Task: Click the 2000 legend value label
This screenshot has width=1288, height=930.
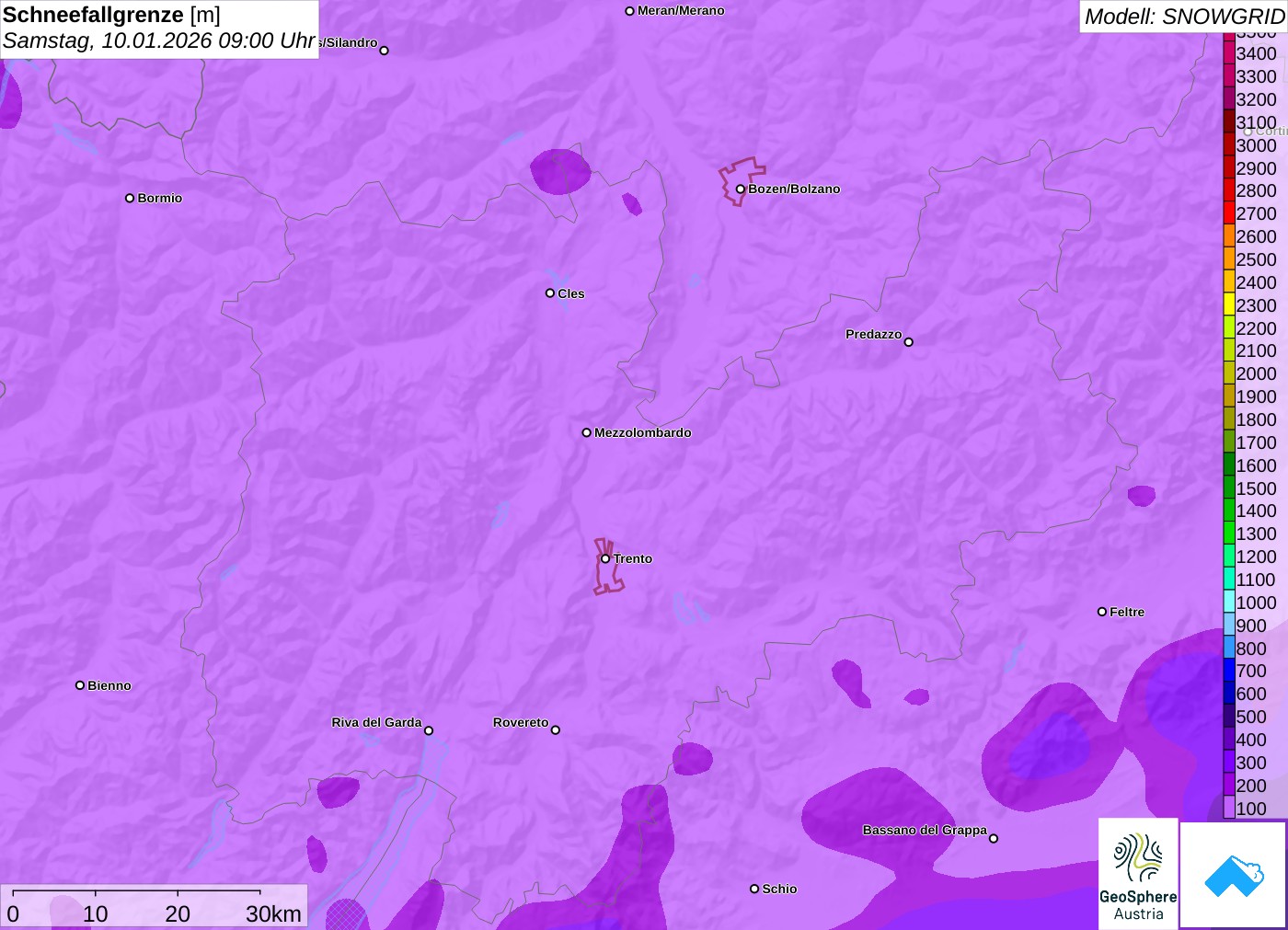Action: (1256, 373)
